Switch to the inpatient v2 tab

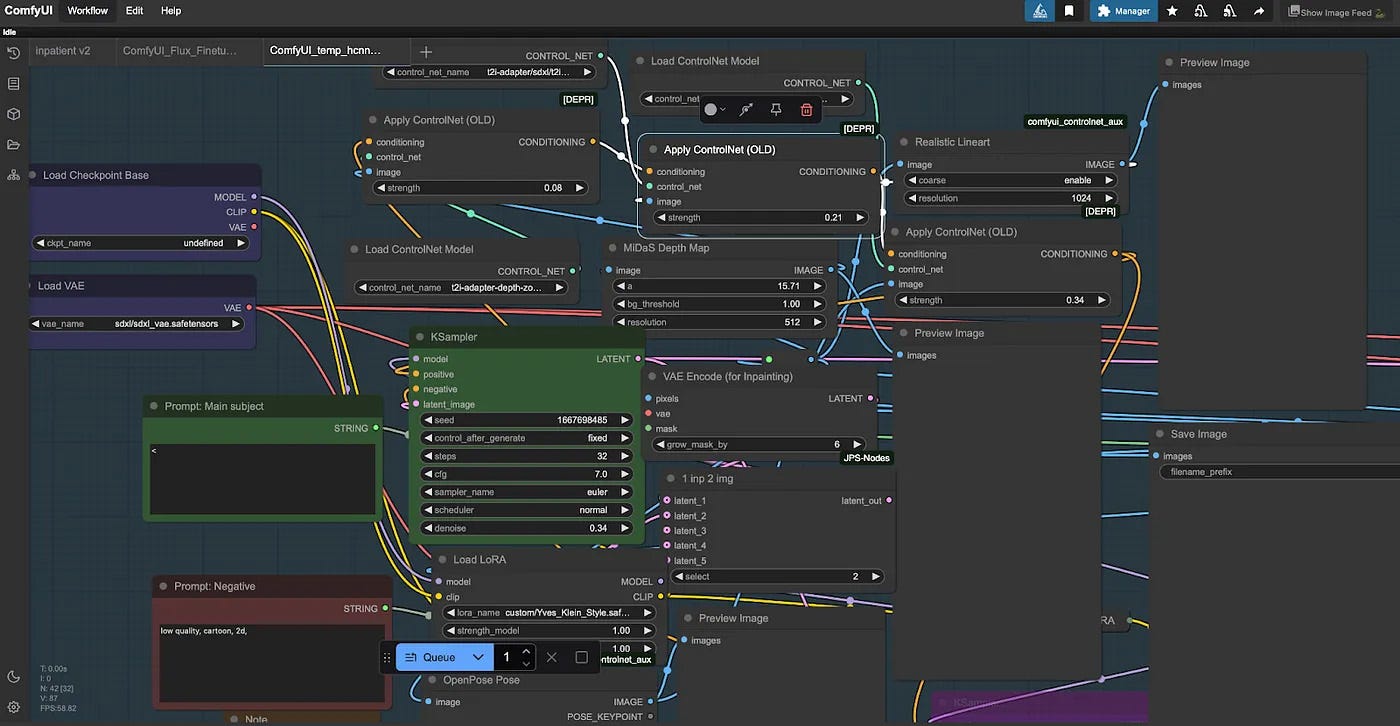(63, 51)
